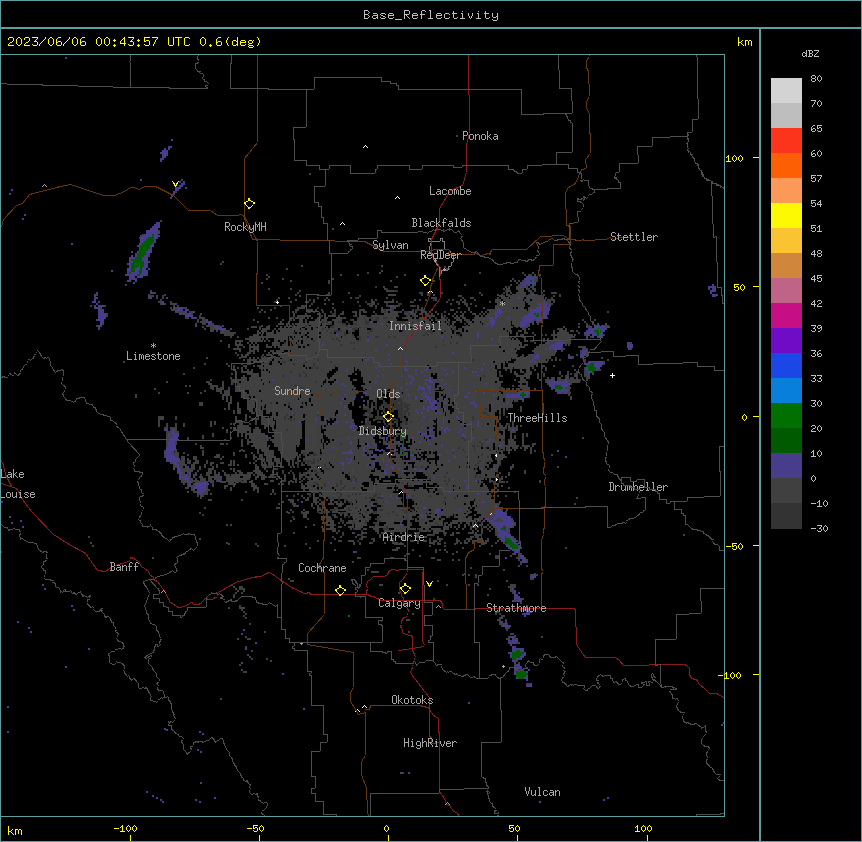The image size is (862, 842).
Task: Select the blue 33-36 dBZ legend swatch
Action: pos(786,366)
